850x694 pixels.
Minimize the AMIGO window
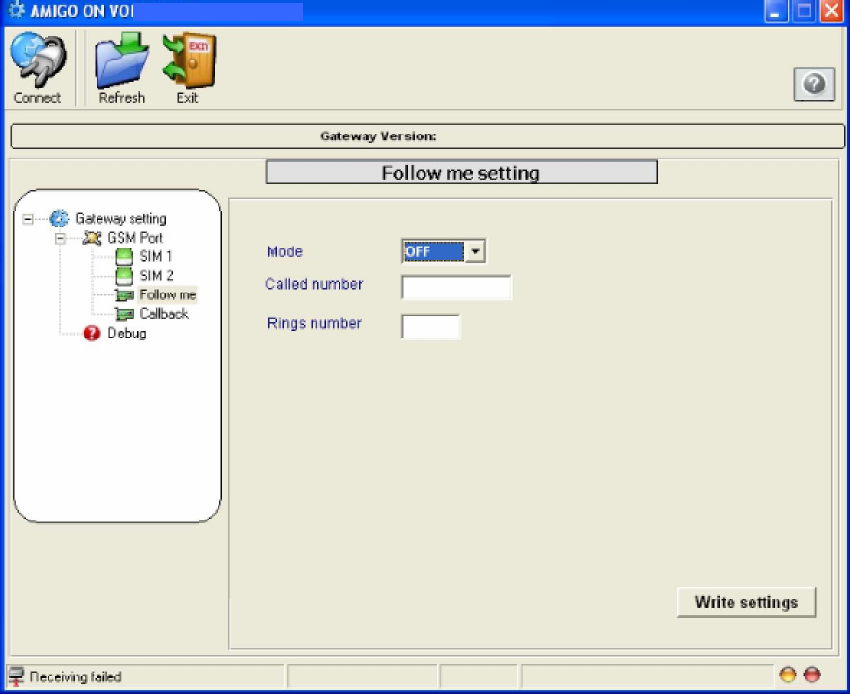click(x=775, y=10)
